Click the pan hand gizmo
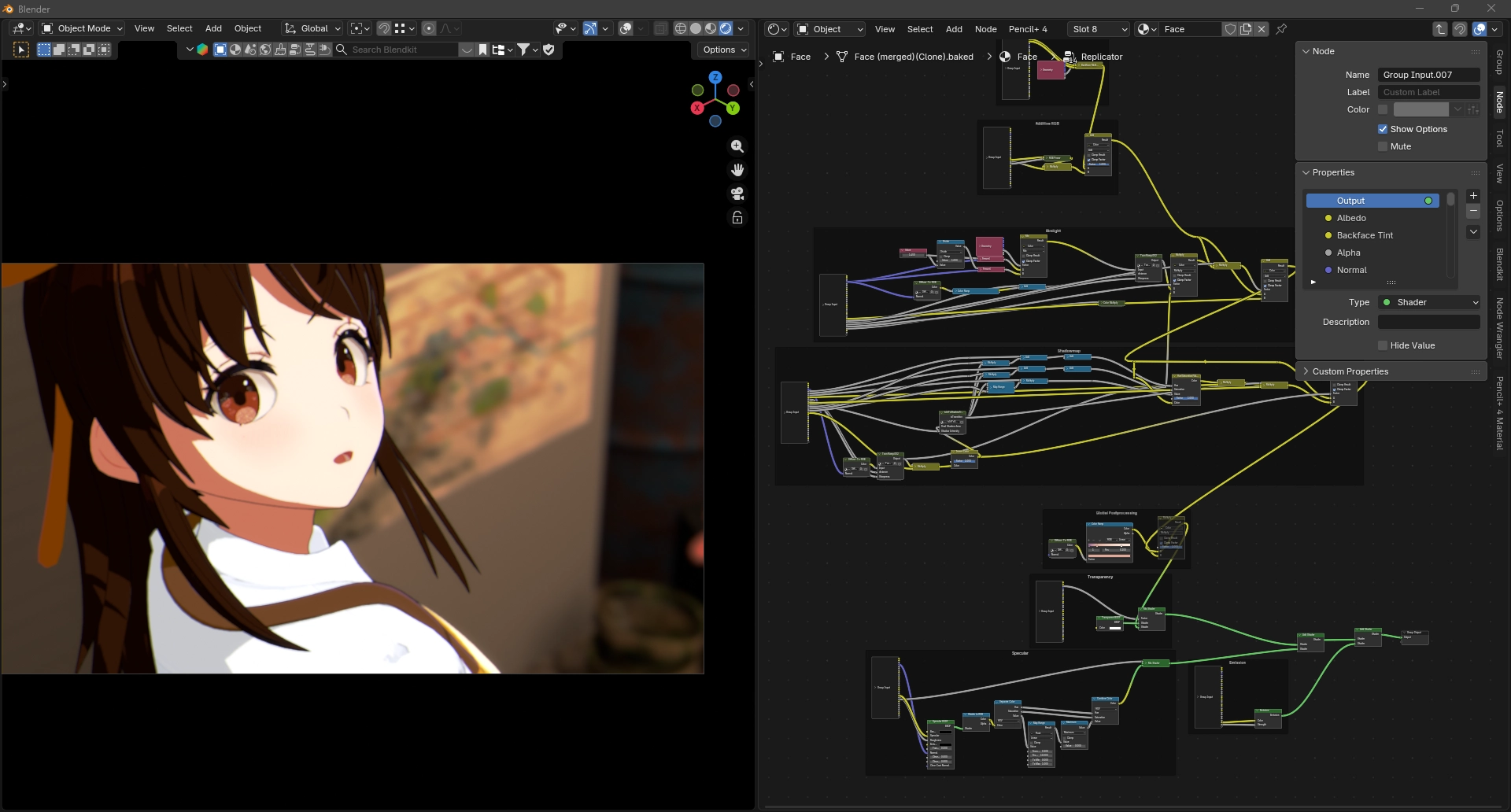 point(737,170)
